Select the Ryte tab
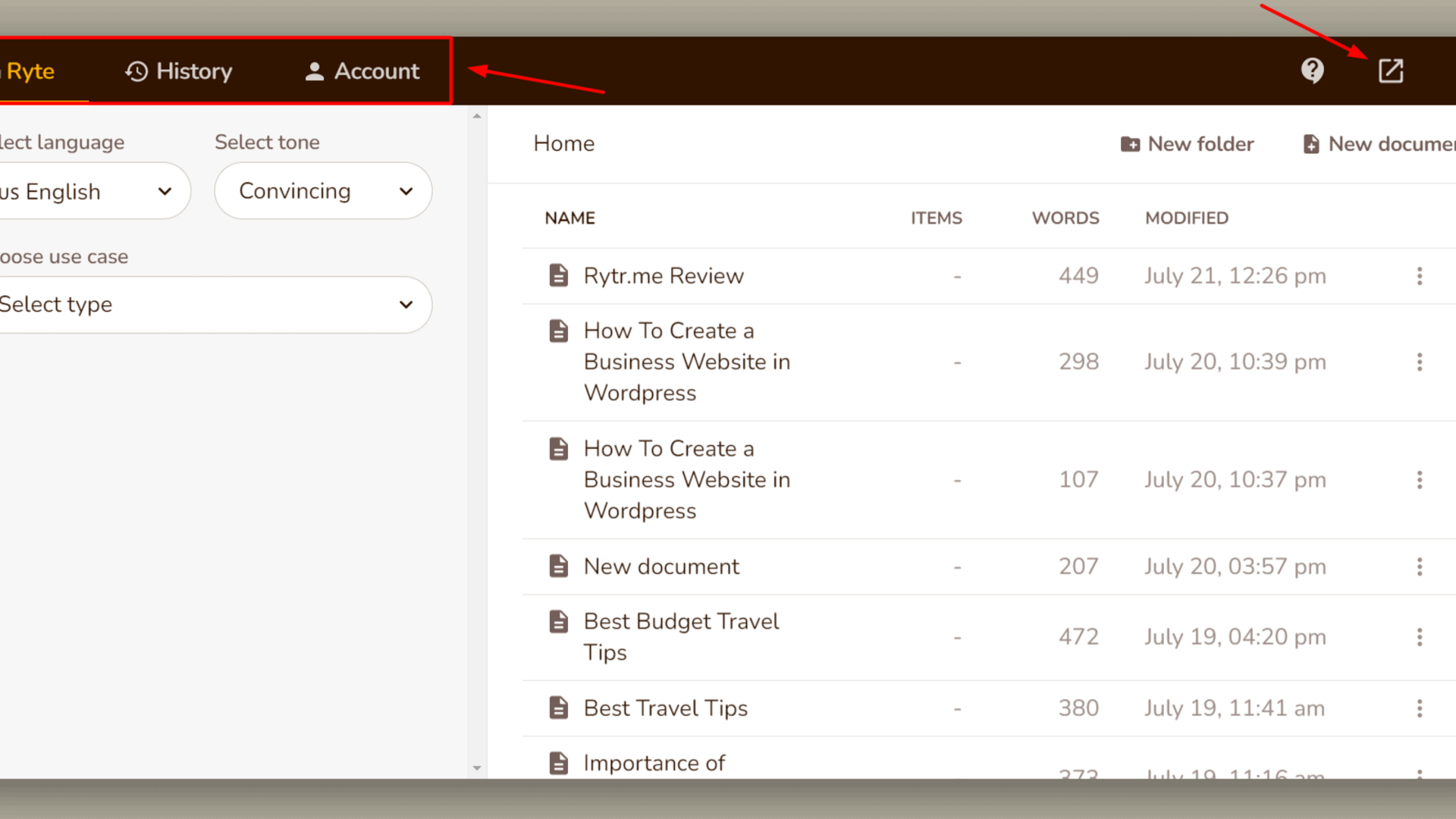 pos(30,71)
